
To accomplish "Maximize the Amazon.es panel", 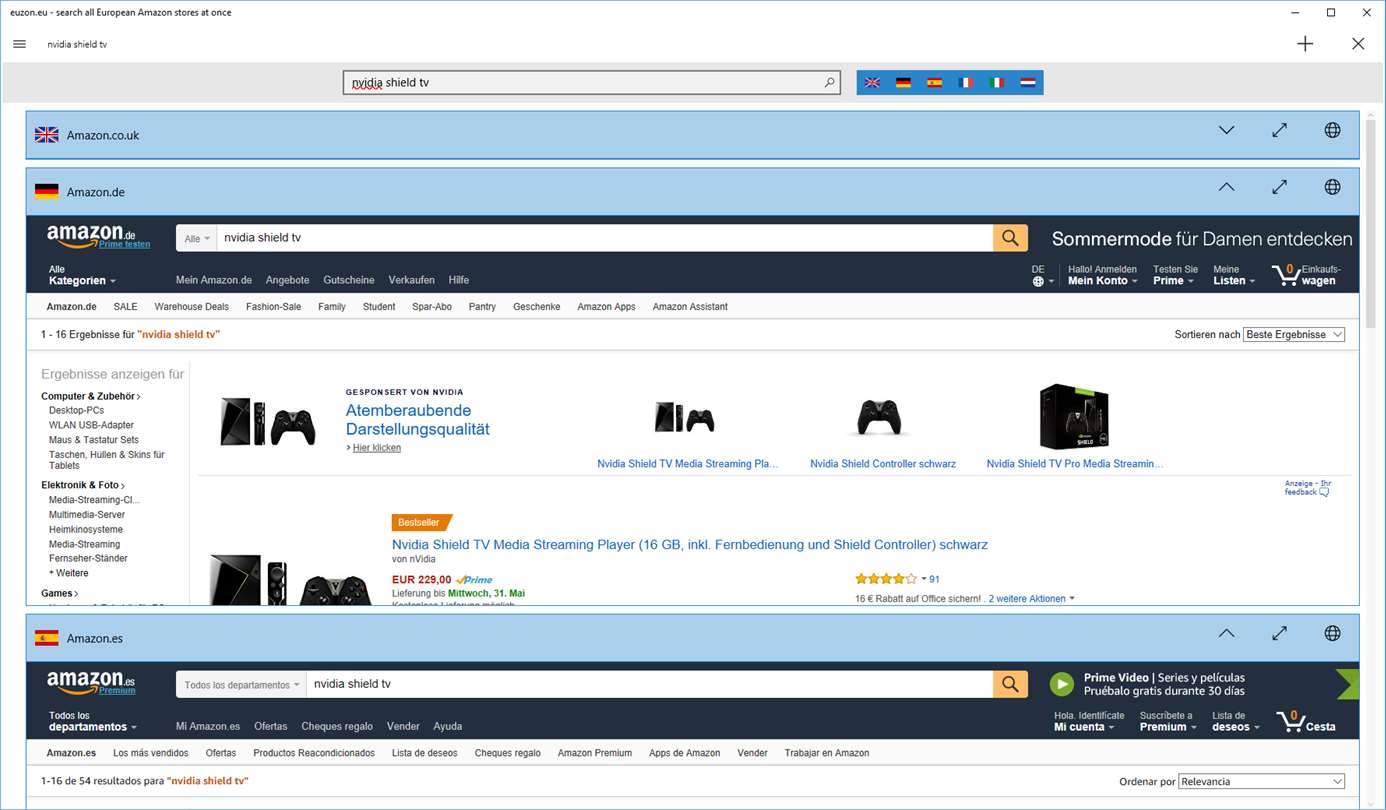I will pyautogui.click(x=1280, y=633).
